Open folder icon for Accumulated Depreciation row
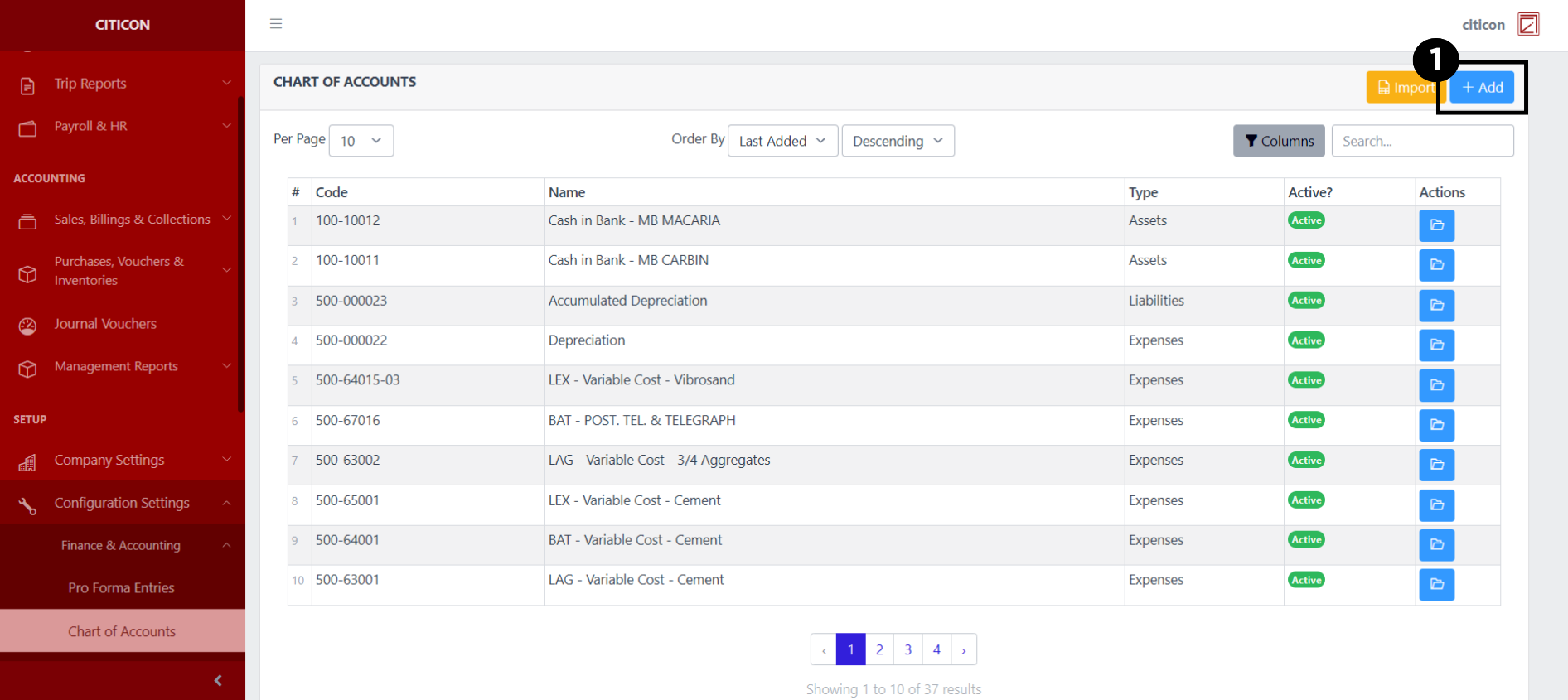Screen dimensions: 1568x700 click(1436, 306)
